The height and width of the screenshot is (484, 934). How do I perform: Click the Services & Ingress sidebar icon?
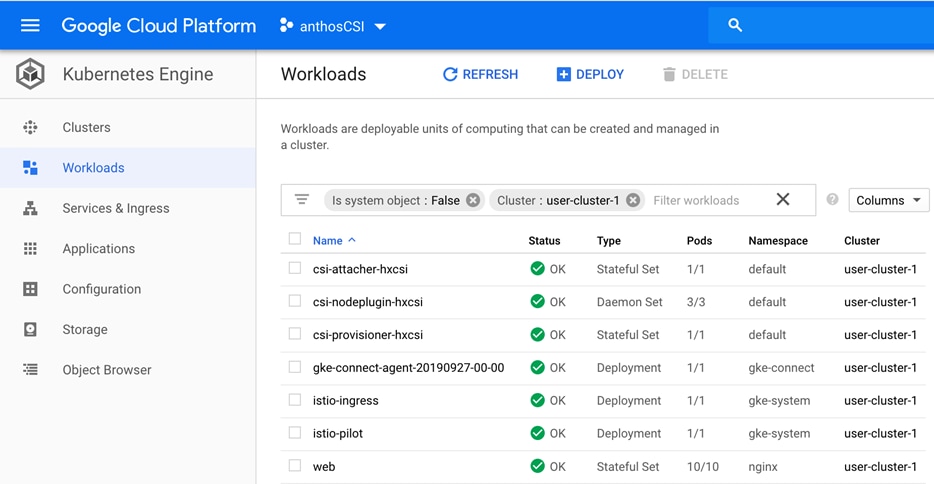pos(30,208)
